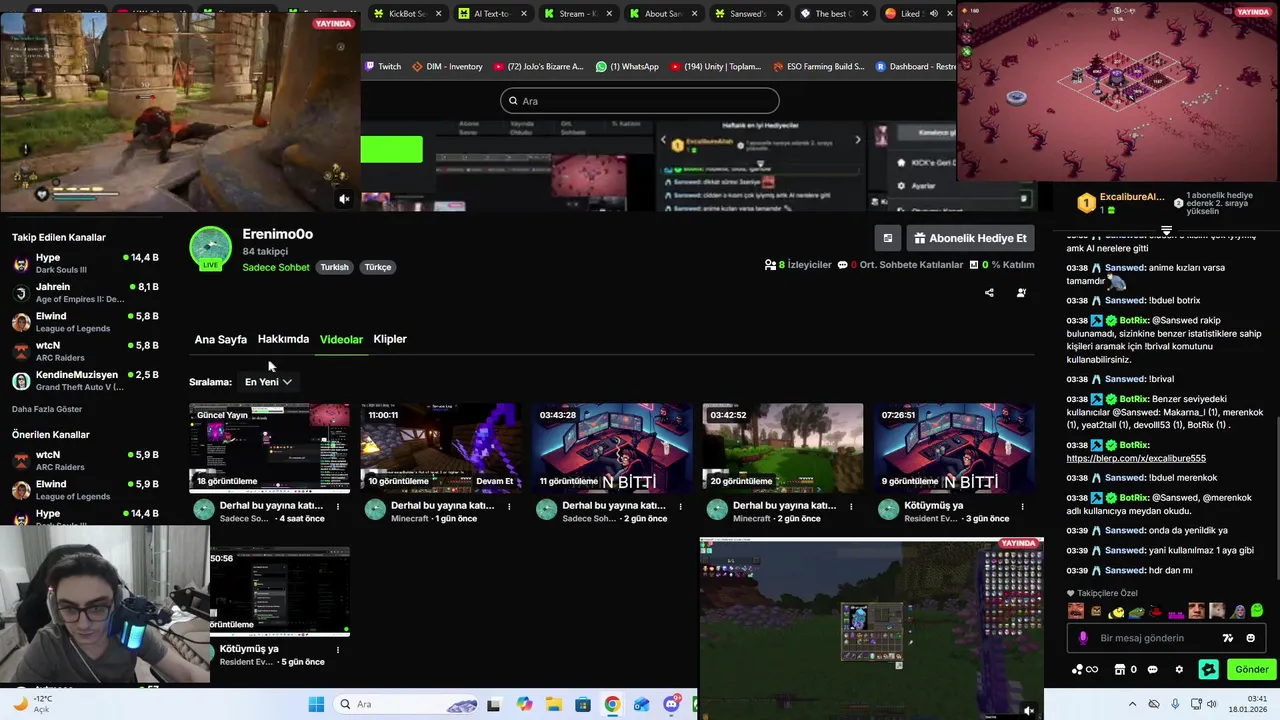1280x720 pixels.
Task: Click the teal BotRix badge button beside Gönder
Action: [x=1209, y=669]
